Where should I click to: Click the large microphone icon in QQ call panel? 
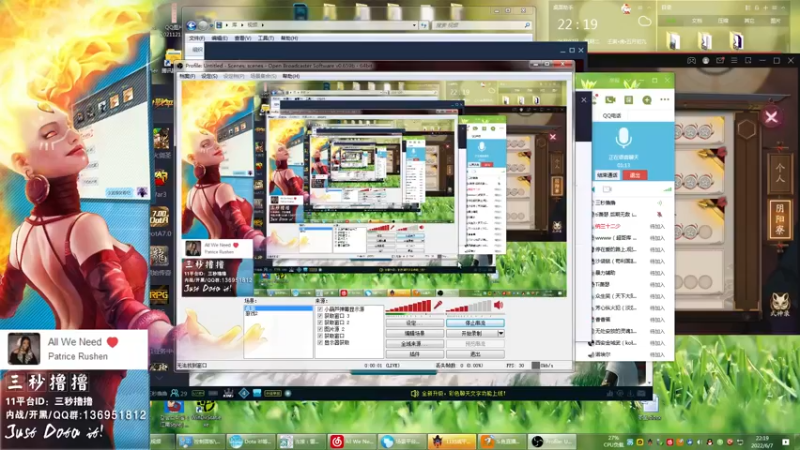point(623,137)
